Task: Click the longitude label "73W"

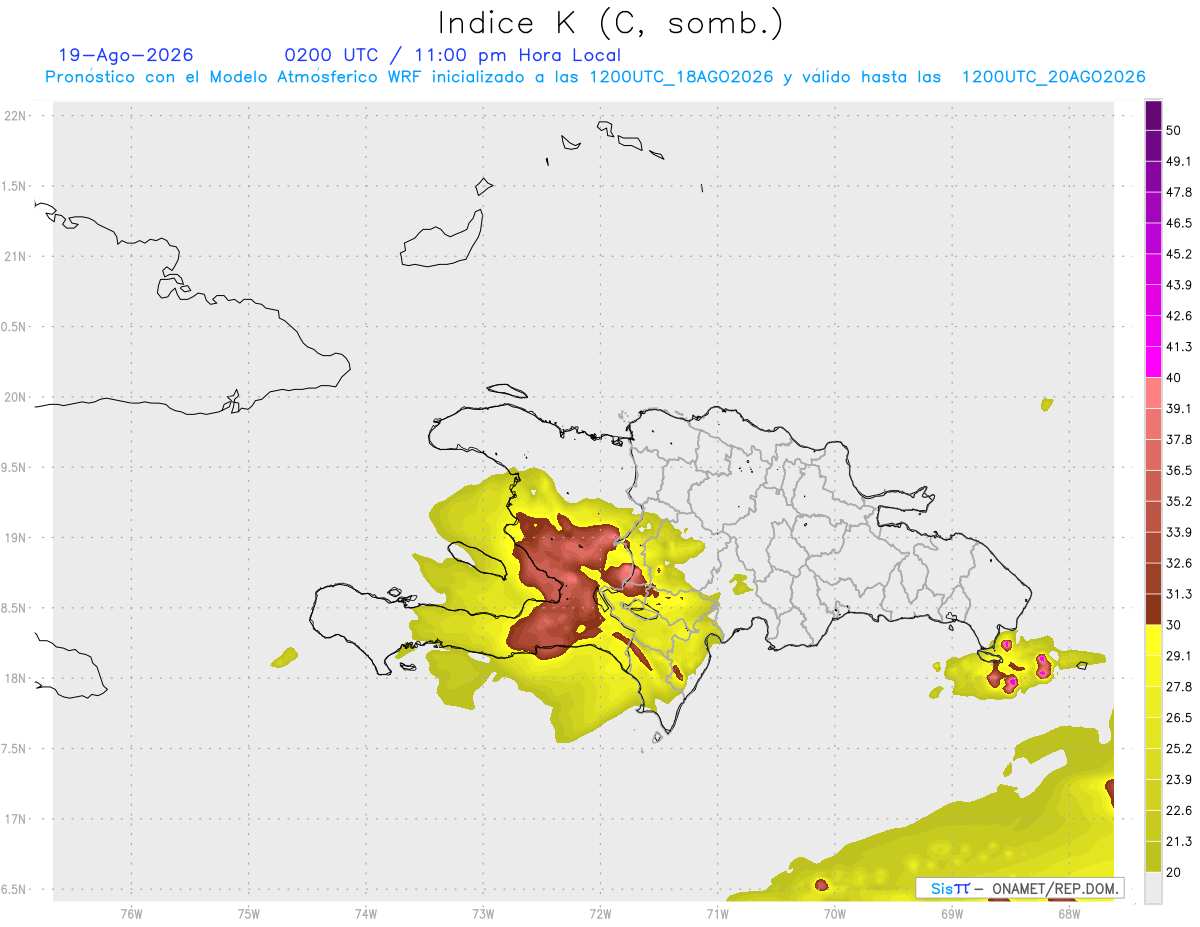Action: [x=483, y=912]
